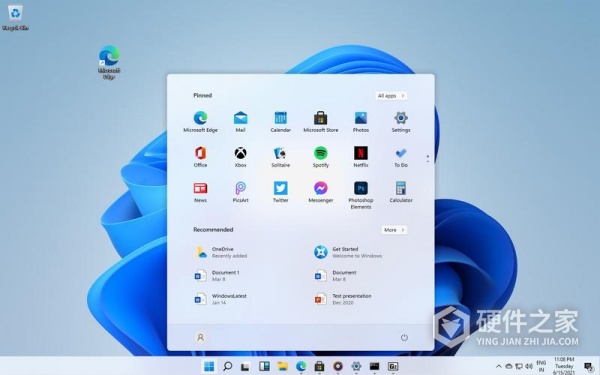Open the Recycle Bin on the desktop
600x375 pixels.
(x=15, y=18)
